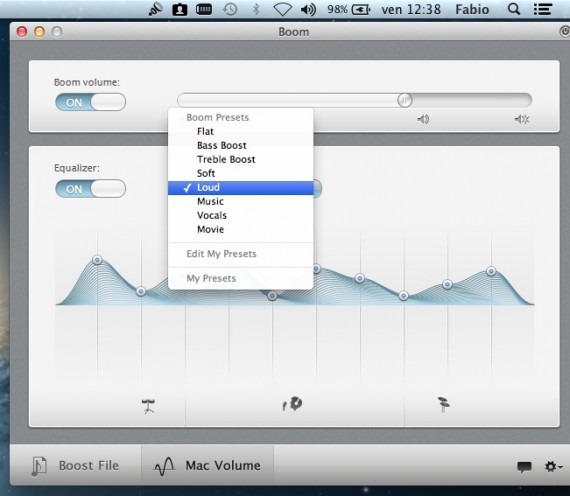570x496 pixels.
Task: Toggle the Boom volume ON switch
Action: pyautogui.click(x=91, y=102)
